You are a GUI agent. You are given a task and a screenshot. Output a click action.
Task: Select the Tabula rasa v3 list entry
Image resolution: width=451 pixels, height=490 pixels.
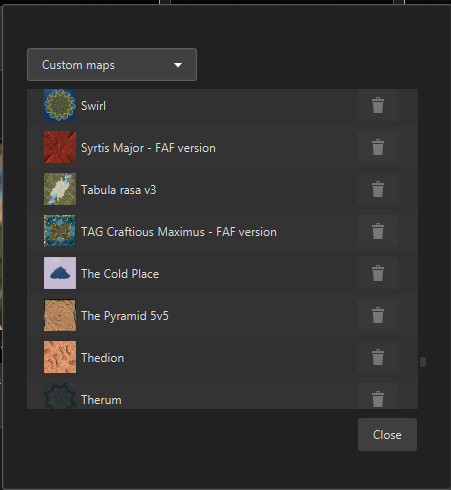[x=222, y=189]
